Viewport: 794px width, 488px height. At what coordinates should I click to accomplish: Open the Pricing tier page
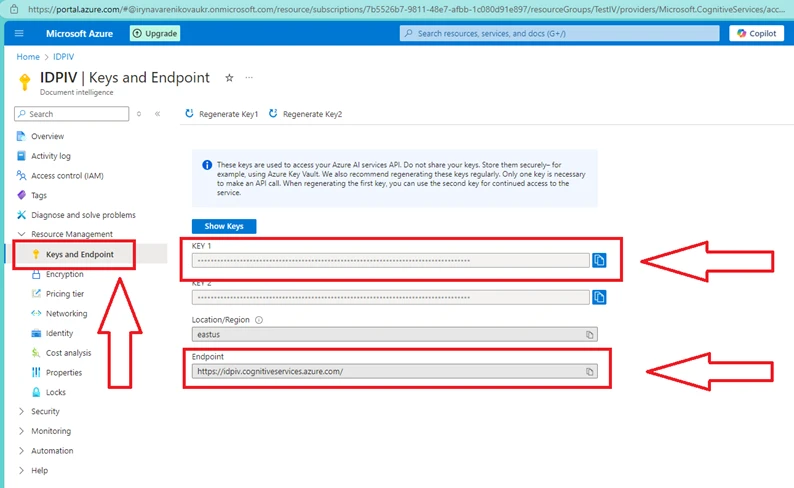65,294
